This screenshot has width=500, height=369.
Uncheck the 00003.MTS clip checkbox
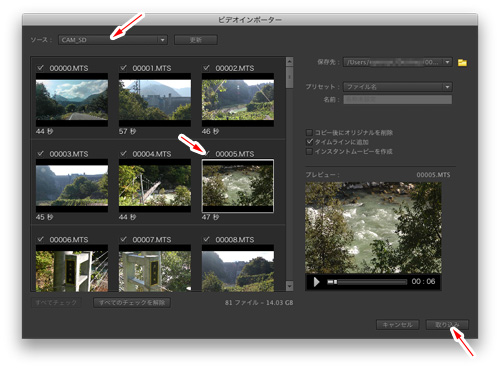coord(40,154)
